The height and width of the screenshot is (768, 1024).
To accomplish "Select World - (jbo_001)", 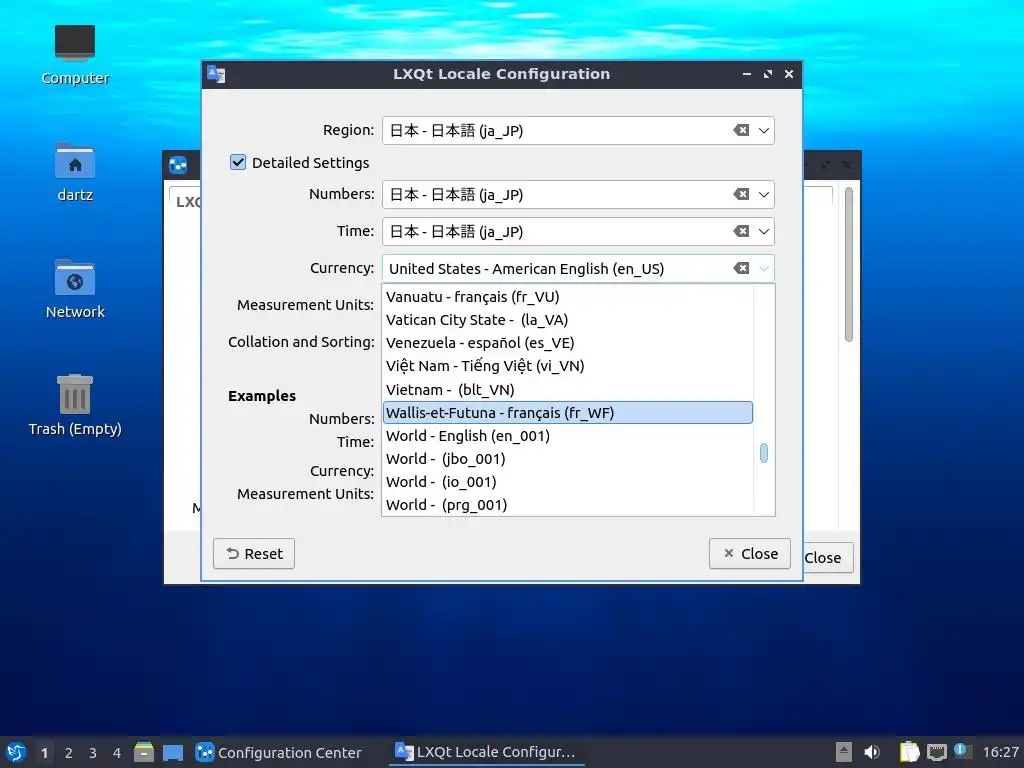I will tap(568, 458).
